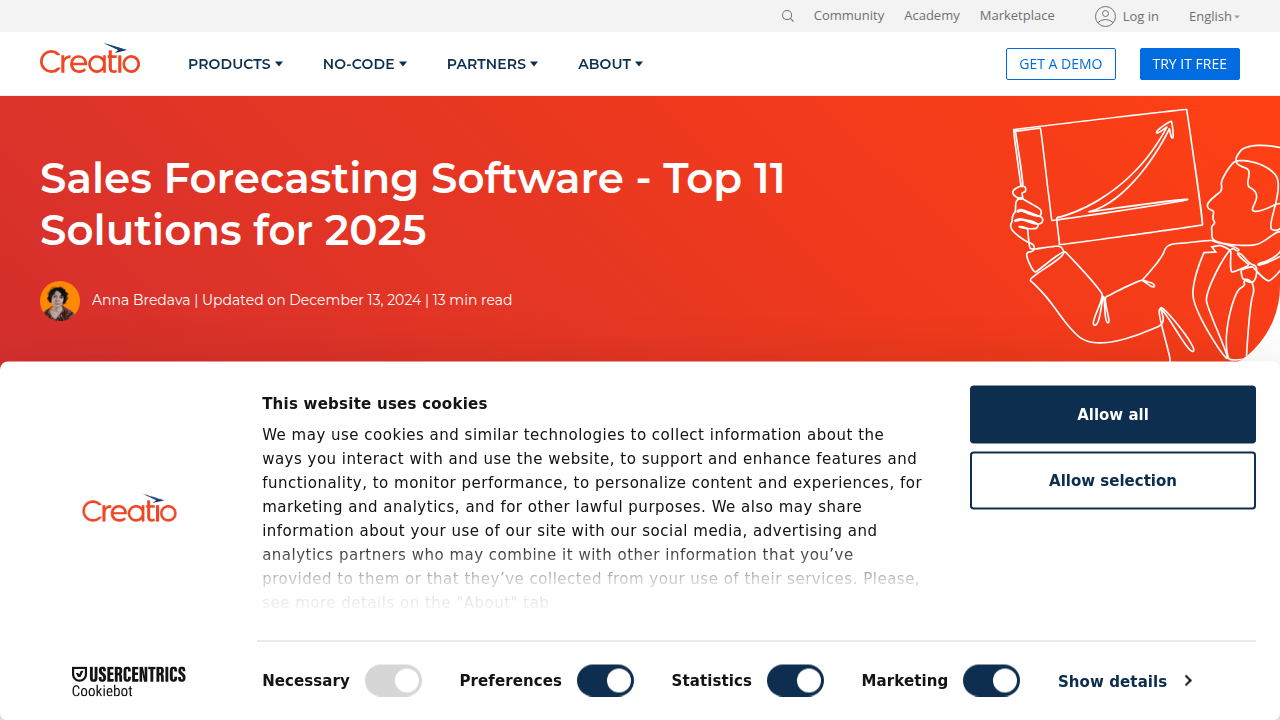
Task: Open the English language selector
Action: (1214, 16)
